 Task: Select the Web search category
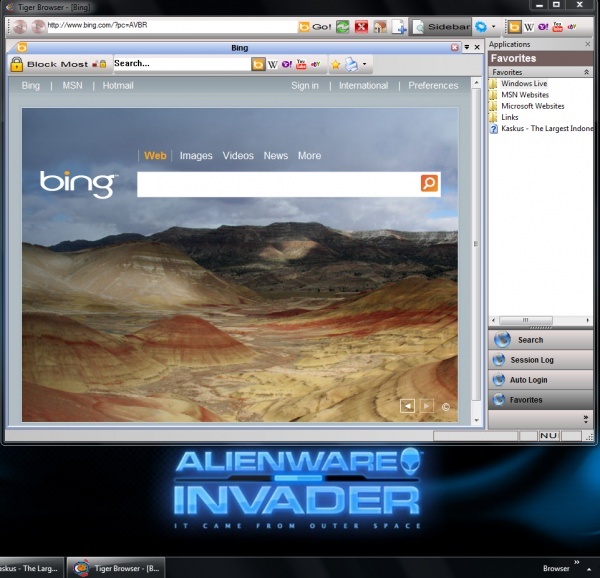155,156
